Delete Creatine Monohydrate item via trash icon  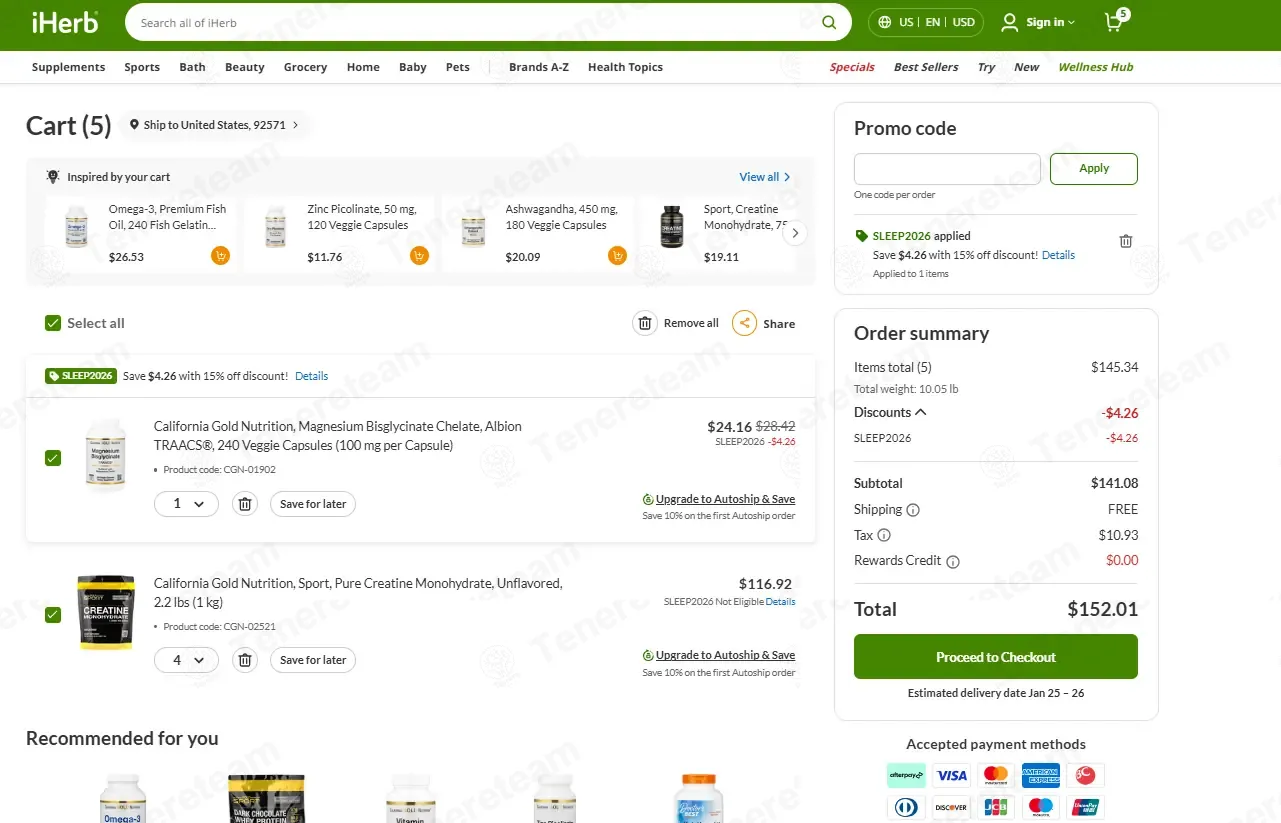[245, 660]
